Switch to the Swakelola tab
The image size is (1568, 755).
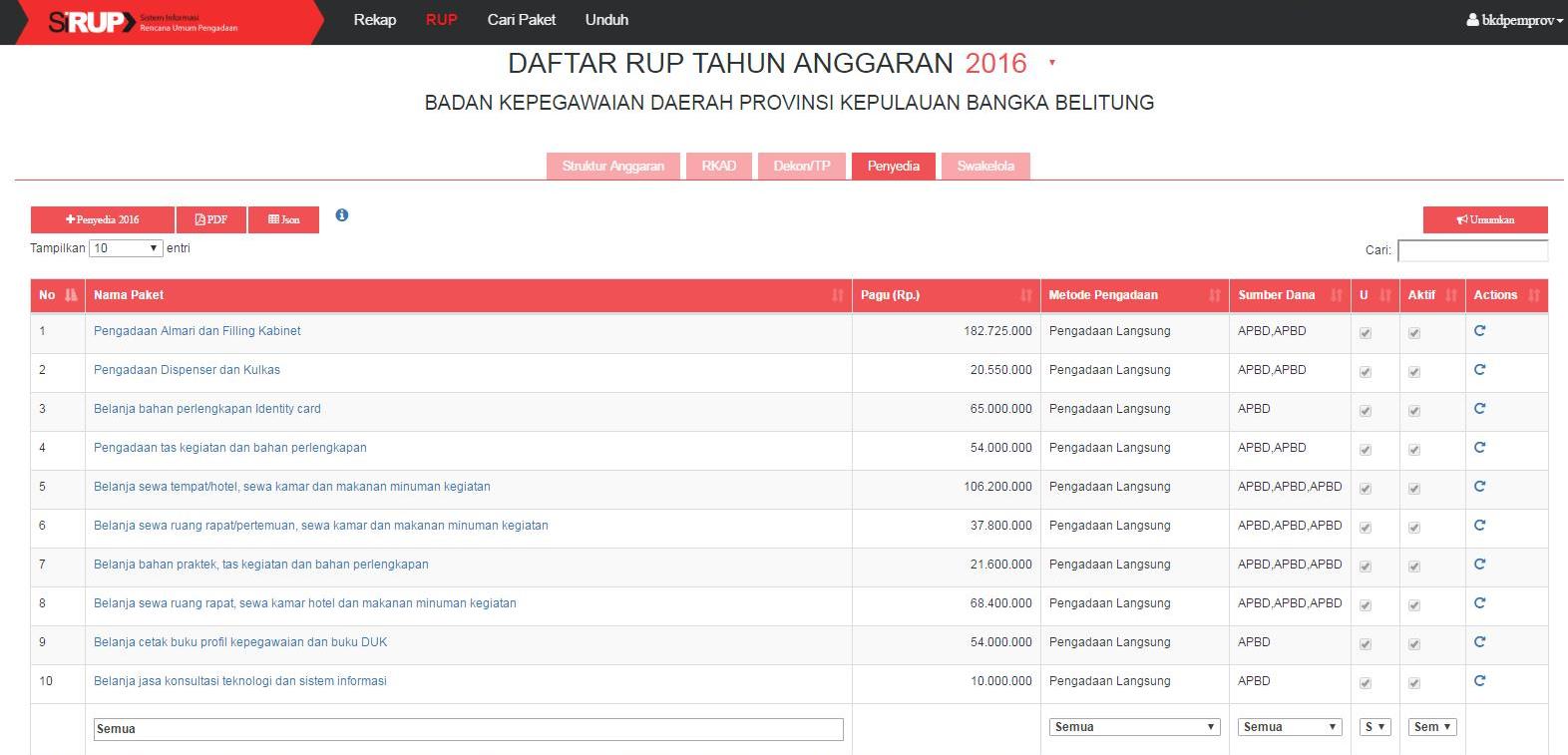coord(985,166)
